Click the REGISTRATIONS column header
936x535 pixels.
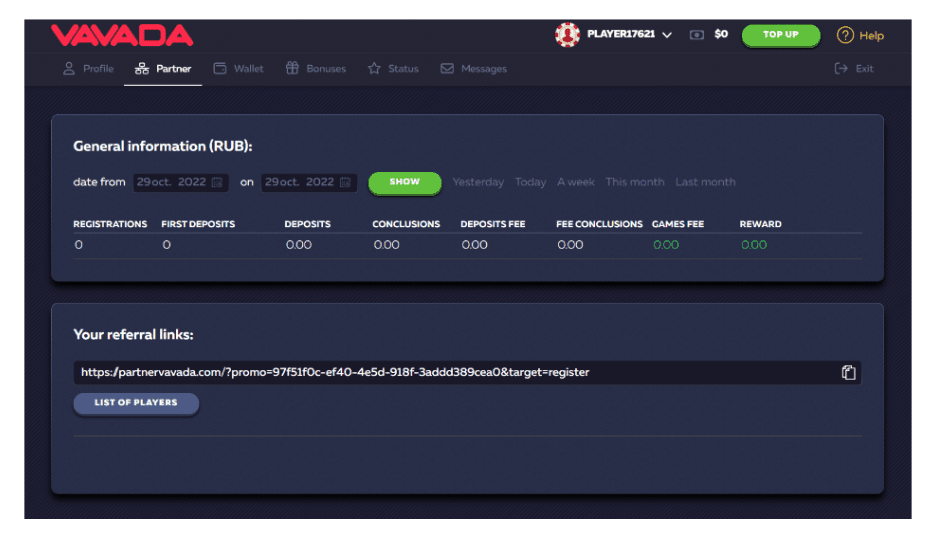[x=110, y=224]
